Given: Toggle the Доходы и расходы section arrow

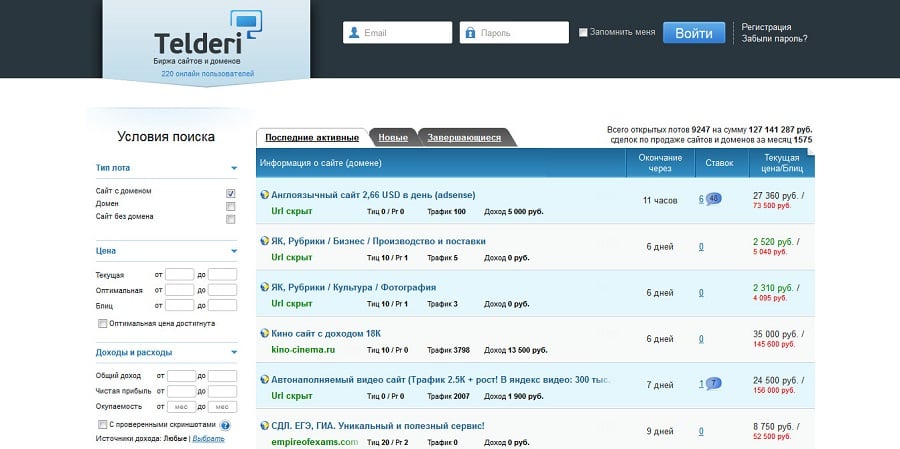Looking at the screenshot, I should click(234, 353).
